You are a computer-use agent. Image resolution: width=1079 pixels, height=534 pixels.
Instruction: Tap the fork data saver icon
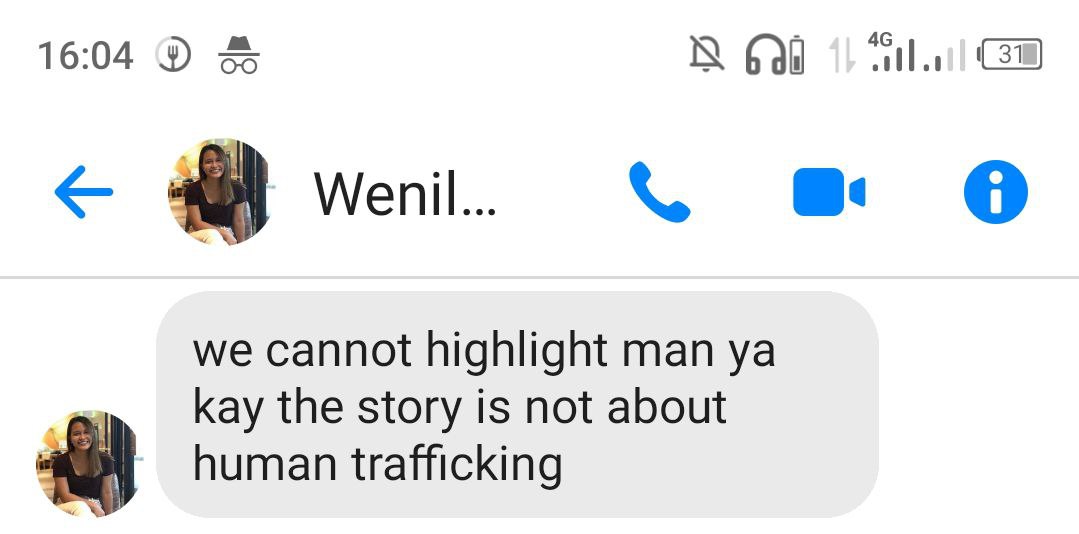point(173,54)
